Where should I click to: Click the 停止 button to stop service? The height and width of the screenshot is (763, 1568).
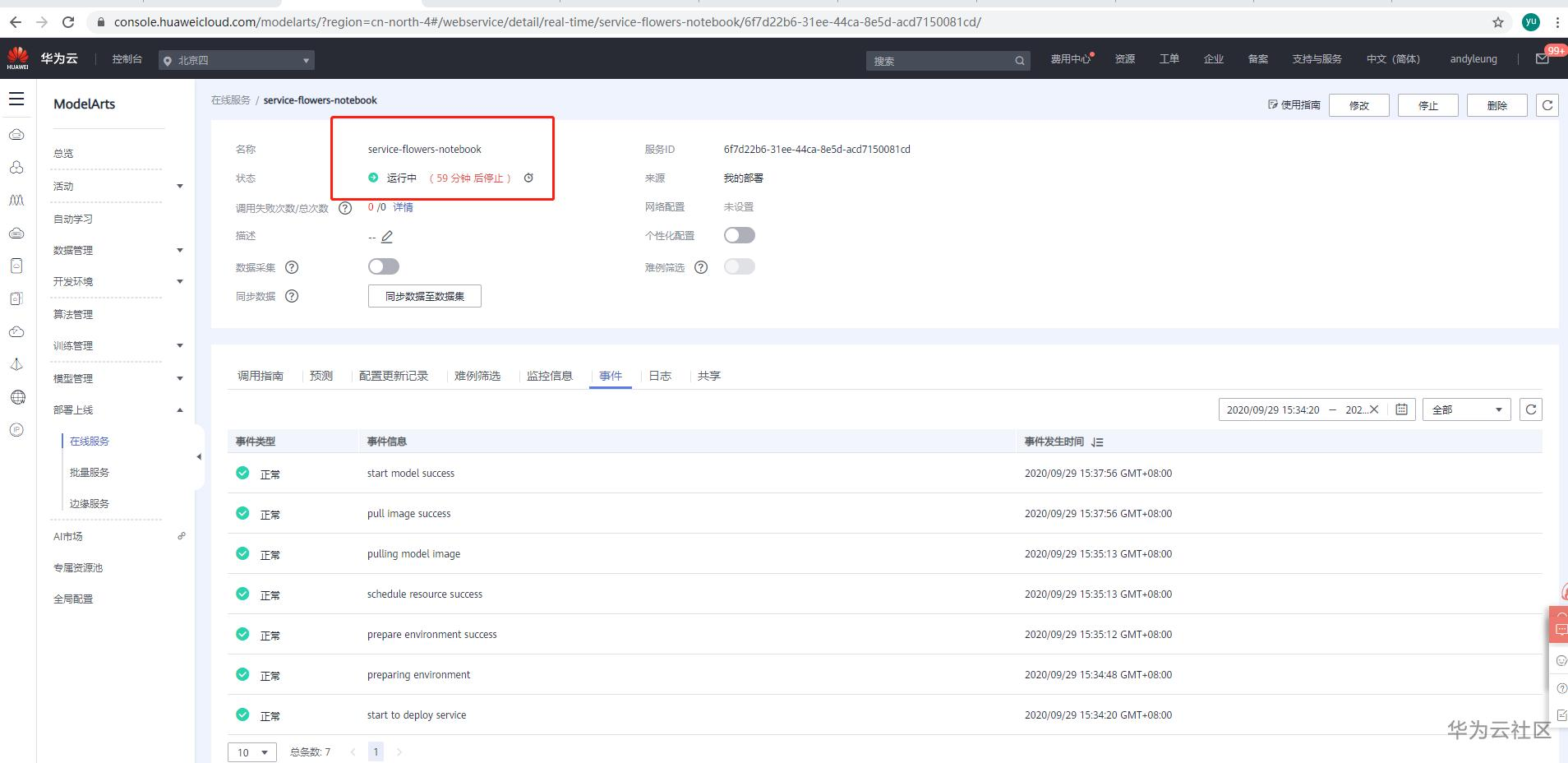click(1428, 105)
